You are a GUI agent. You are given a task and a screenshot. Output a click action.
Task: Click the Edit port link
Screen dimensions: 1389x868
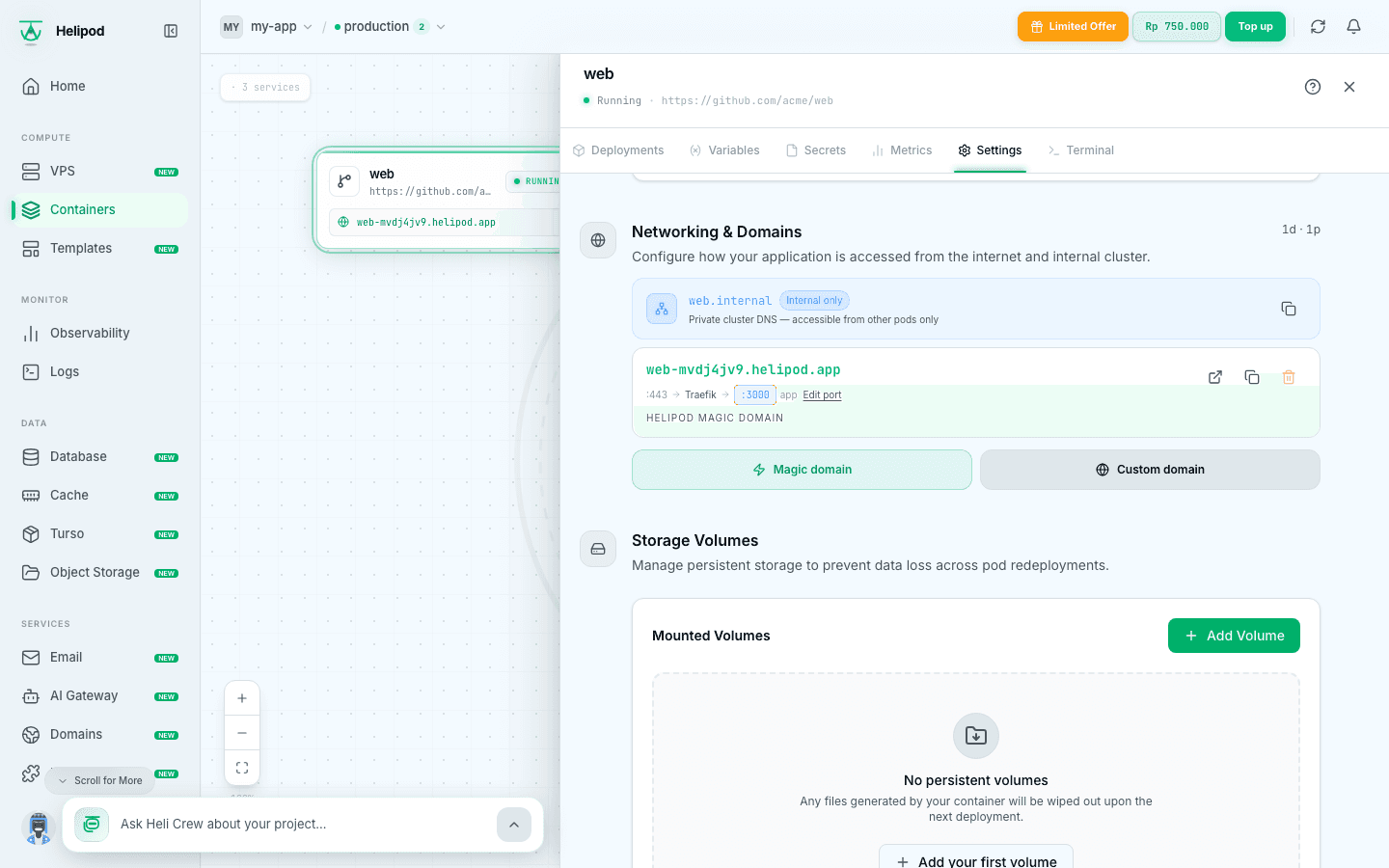coord(822,394)
